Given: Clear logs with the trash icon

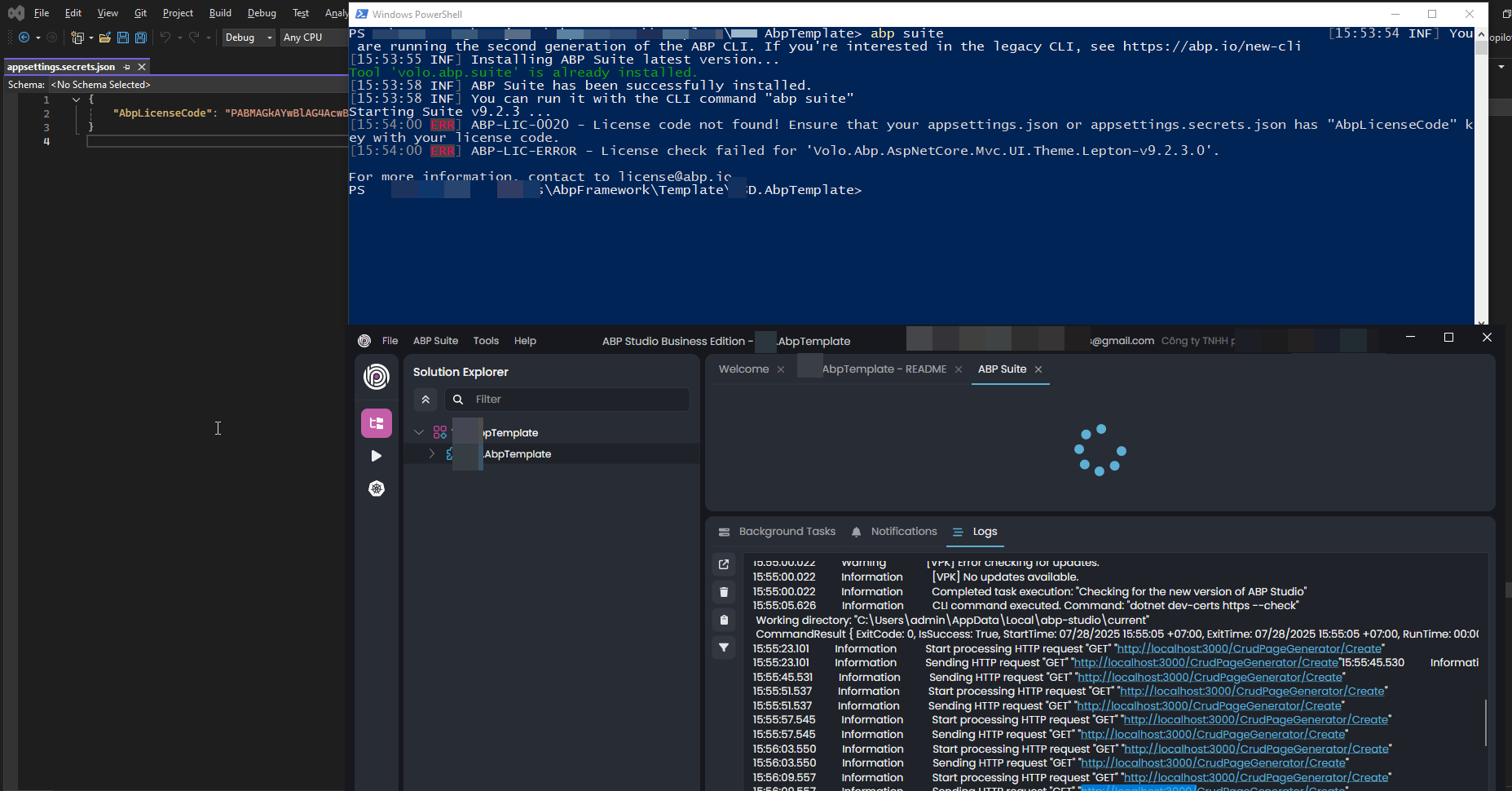Looking at the screenshot, I should [x=724, y=592].
